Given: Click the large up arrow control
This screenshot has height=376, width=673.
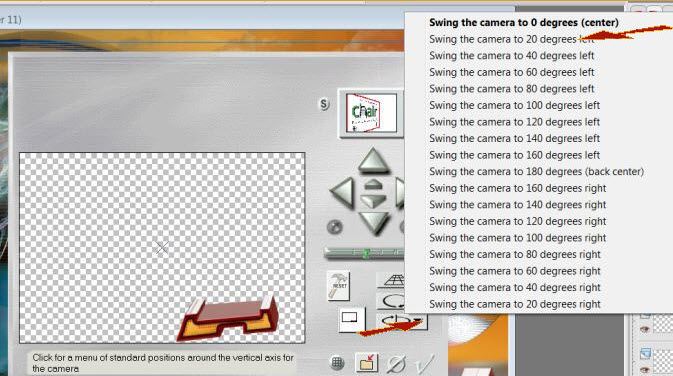Looking at the screenshot, I should [x=373, y=161].
